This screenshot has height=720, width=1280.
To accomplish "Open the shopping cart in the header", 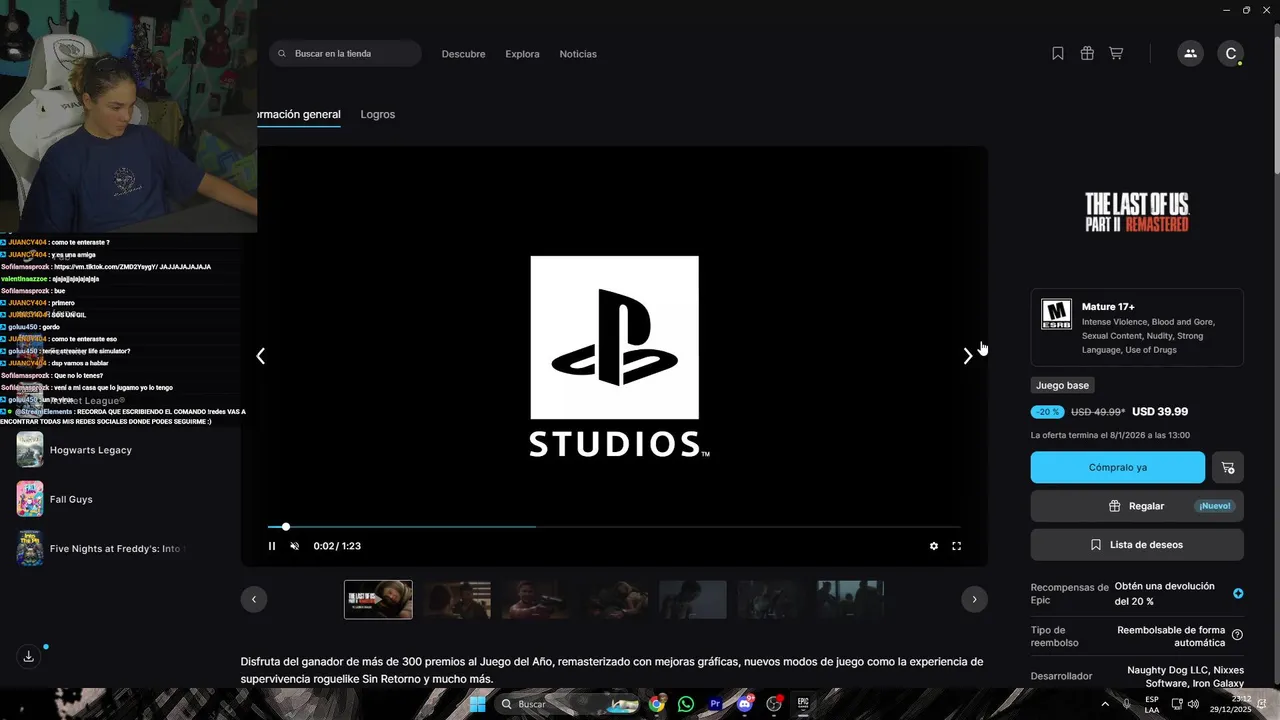I will pyautogui.click(x=1116, y=54).
